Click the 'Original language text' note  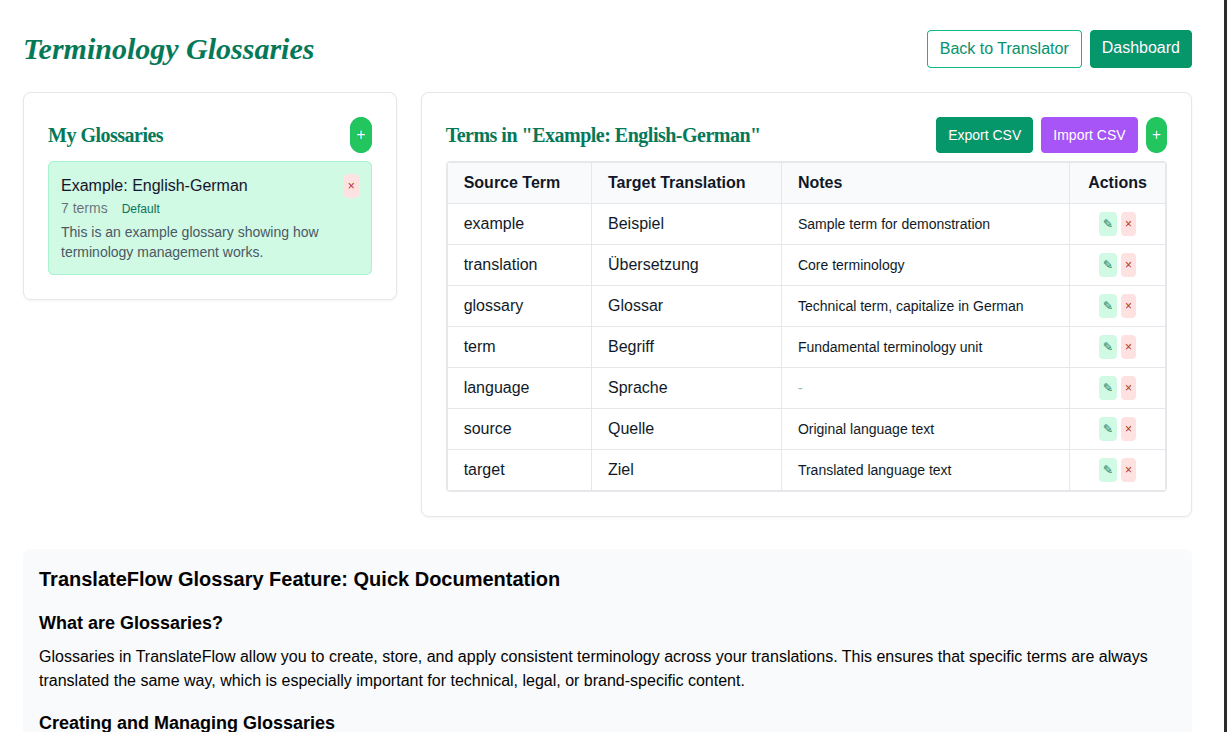[866, 429]
